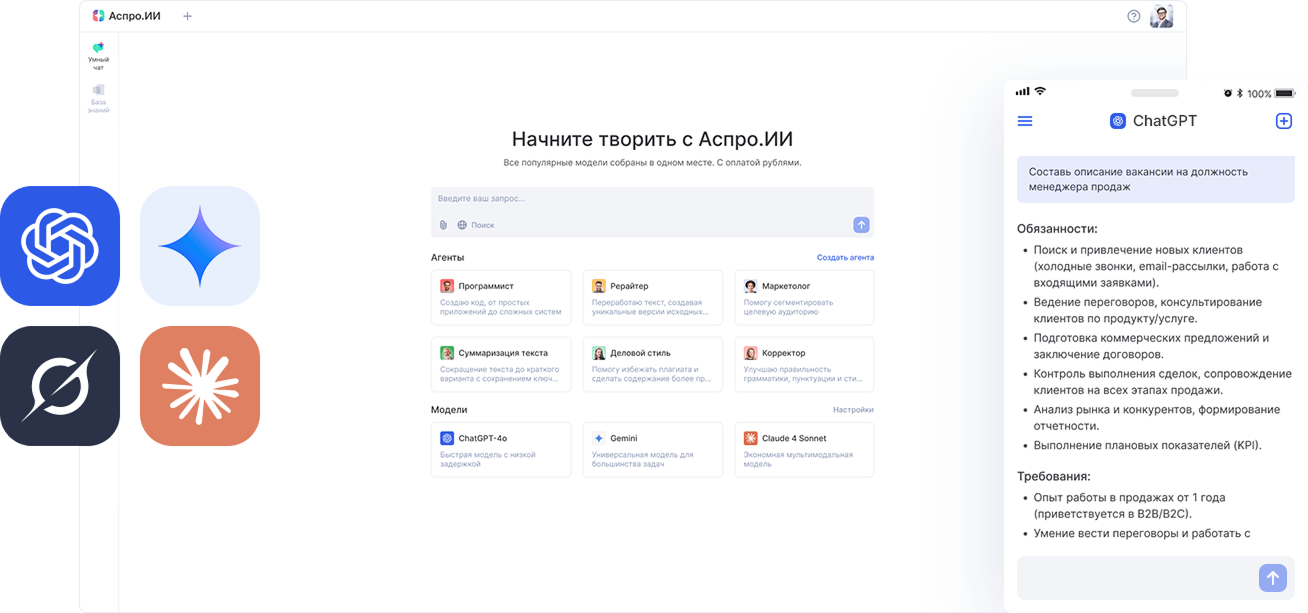
Task: Focus the Введите ваш запрос input field
Action: click(652, 199)
